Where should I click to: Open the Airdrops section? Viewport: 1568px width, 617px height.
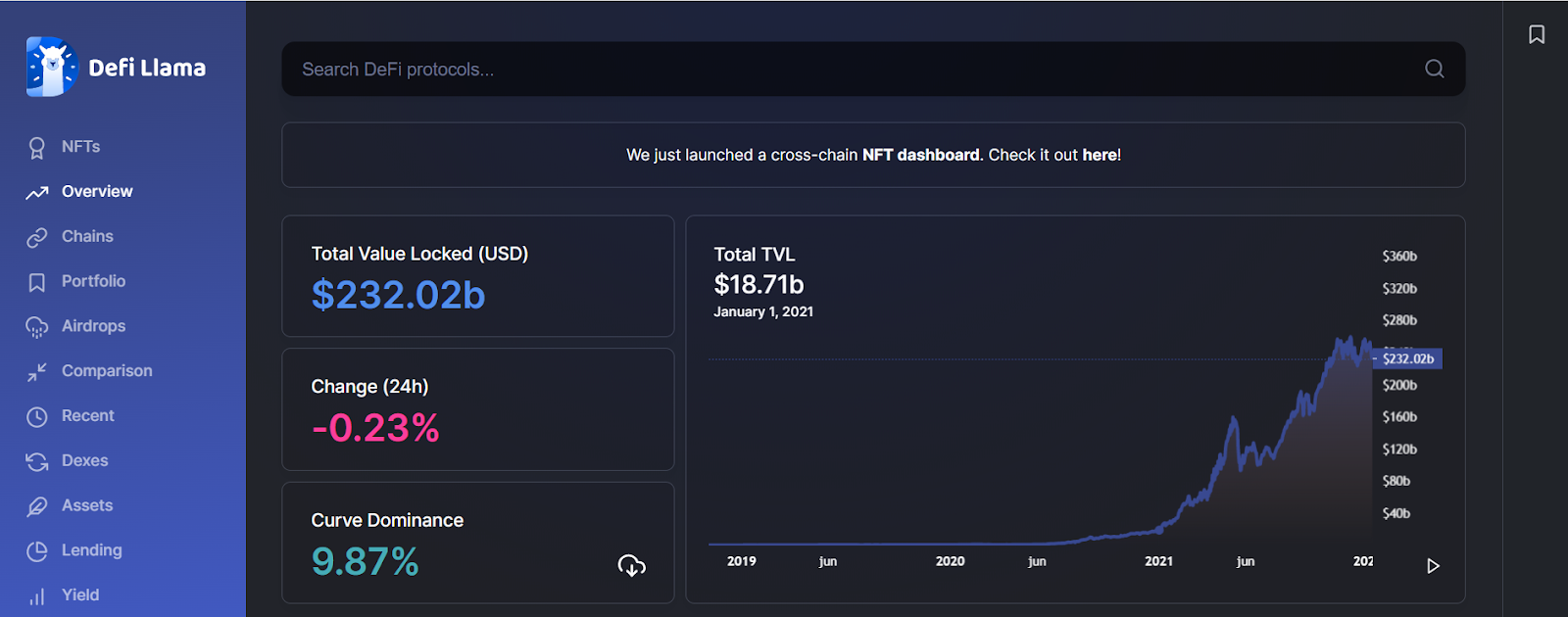pyautogui.click(x=93, y=326)
